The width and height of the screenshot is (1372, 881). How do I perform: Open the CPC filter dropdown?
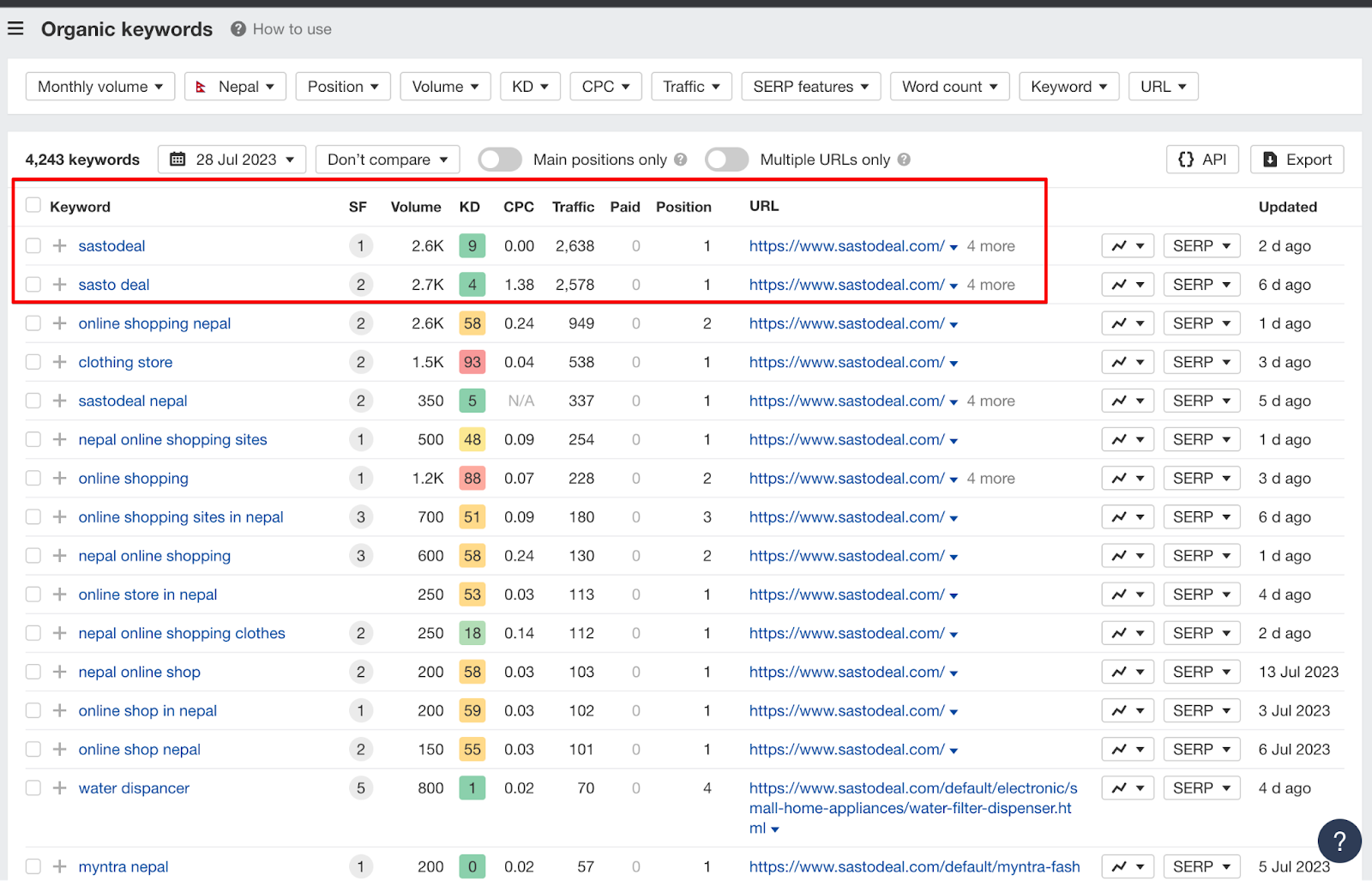(605, 87)
